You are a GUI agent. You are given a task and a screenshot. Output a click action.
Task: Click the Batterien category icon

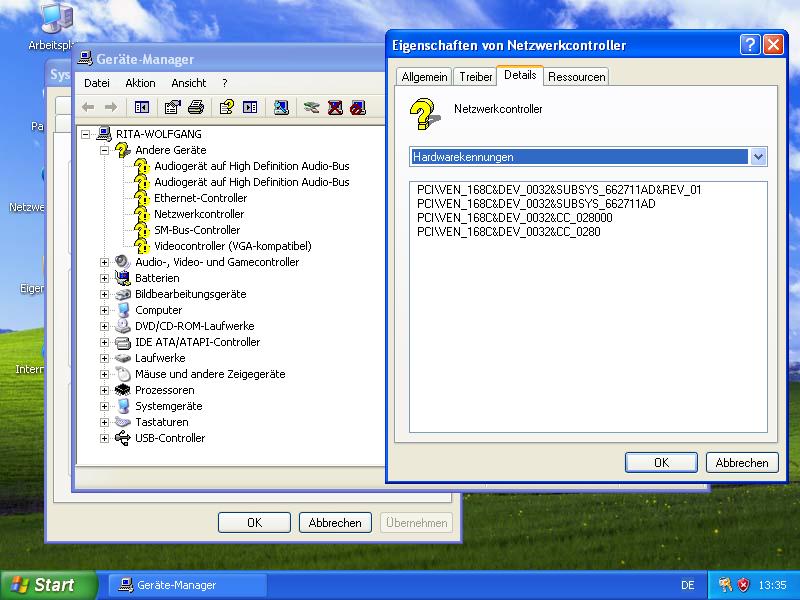122,278
